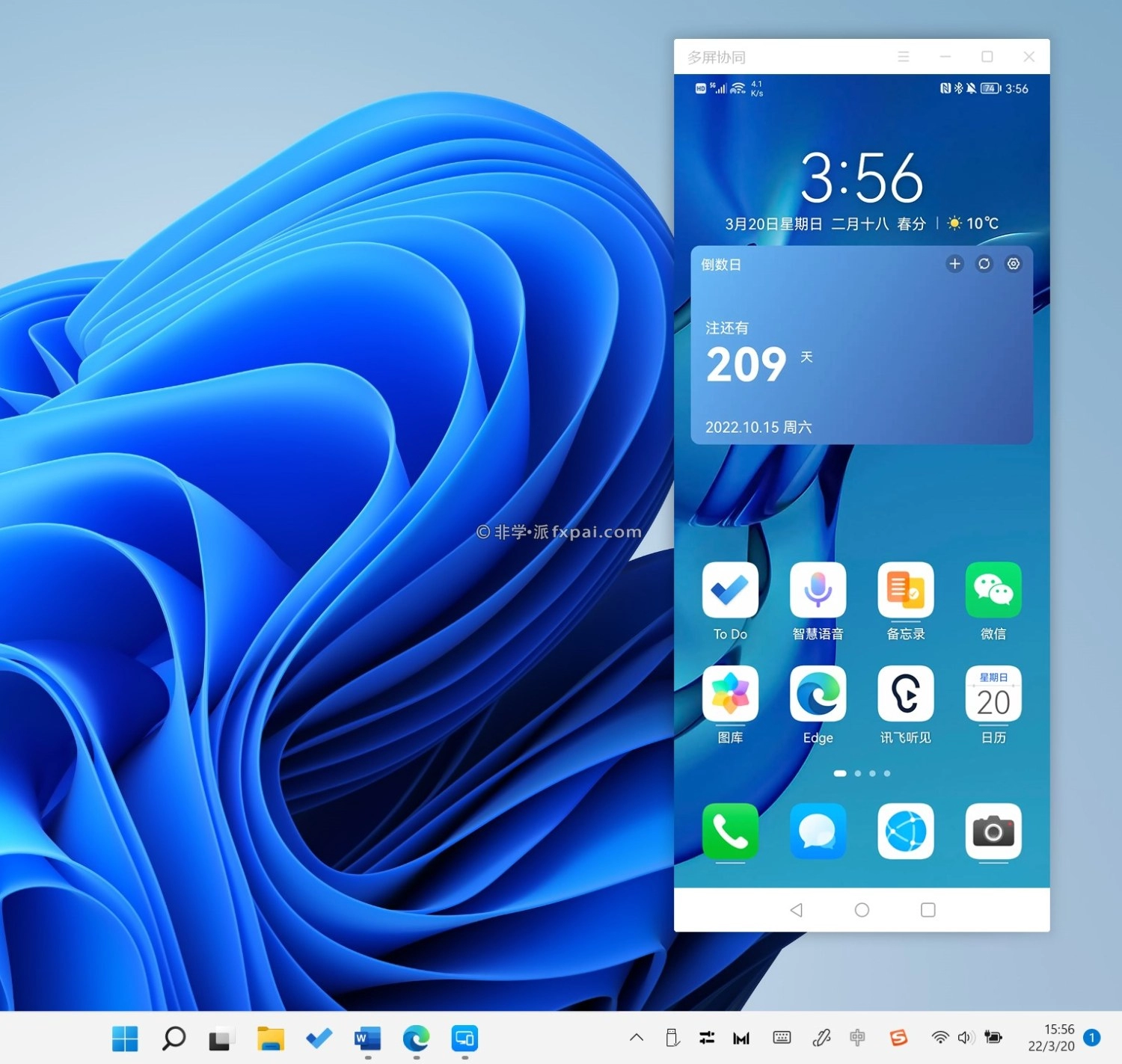Screen dimensions: 1122x1064
Task: Open the 日历 calendar app
Action: click(993, 694)
